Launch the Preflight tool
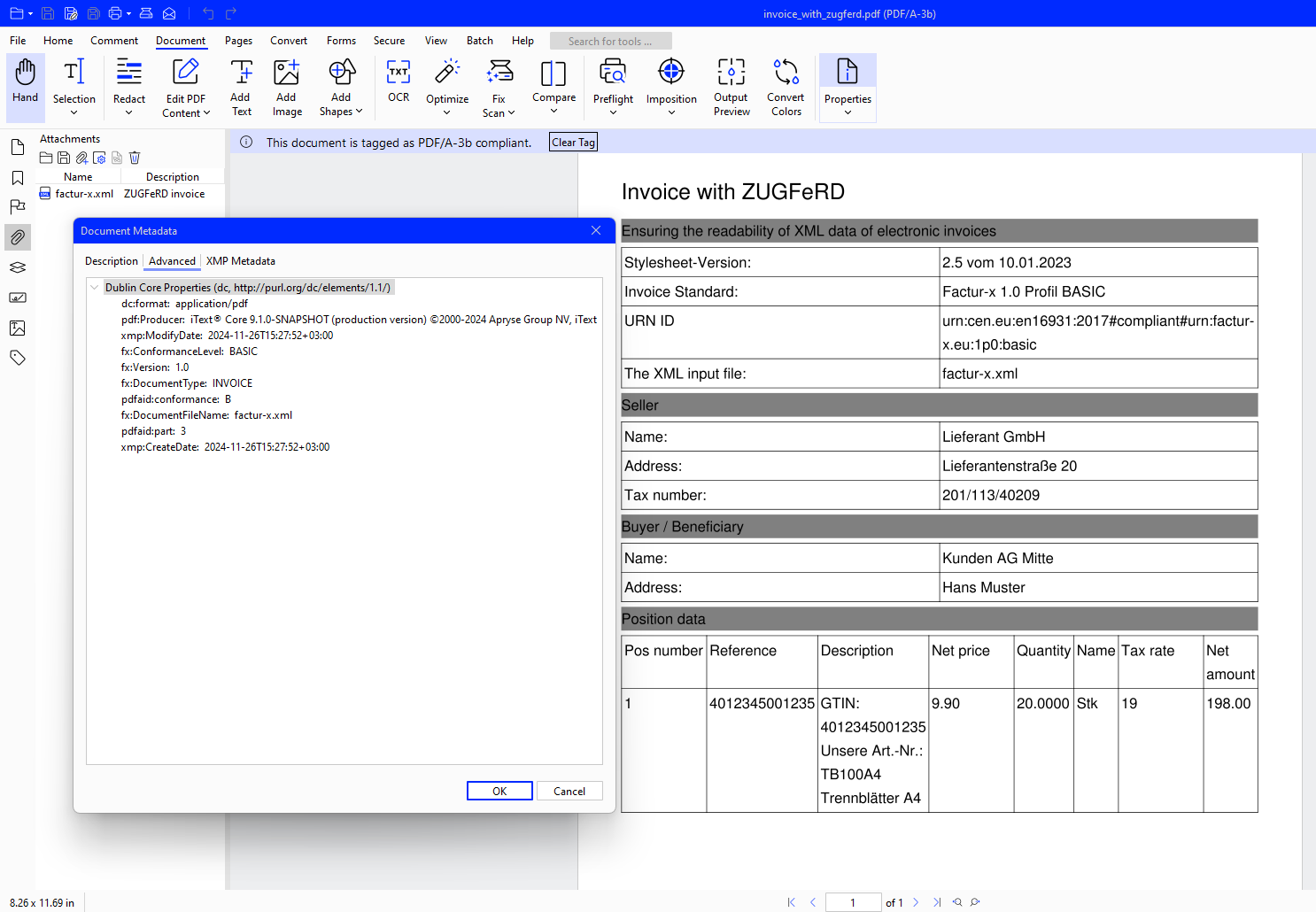The height and width of the screenshot is (912, 1316). click(613, 85)
